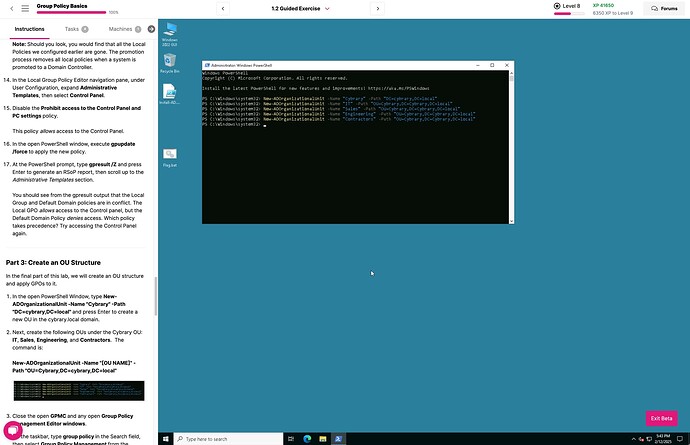This screenshot has width=690, height=445.
Task: Click the Windows Start button
Action: pos(166,438)
